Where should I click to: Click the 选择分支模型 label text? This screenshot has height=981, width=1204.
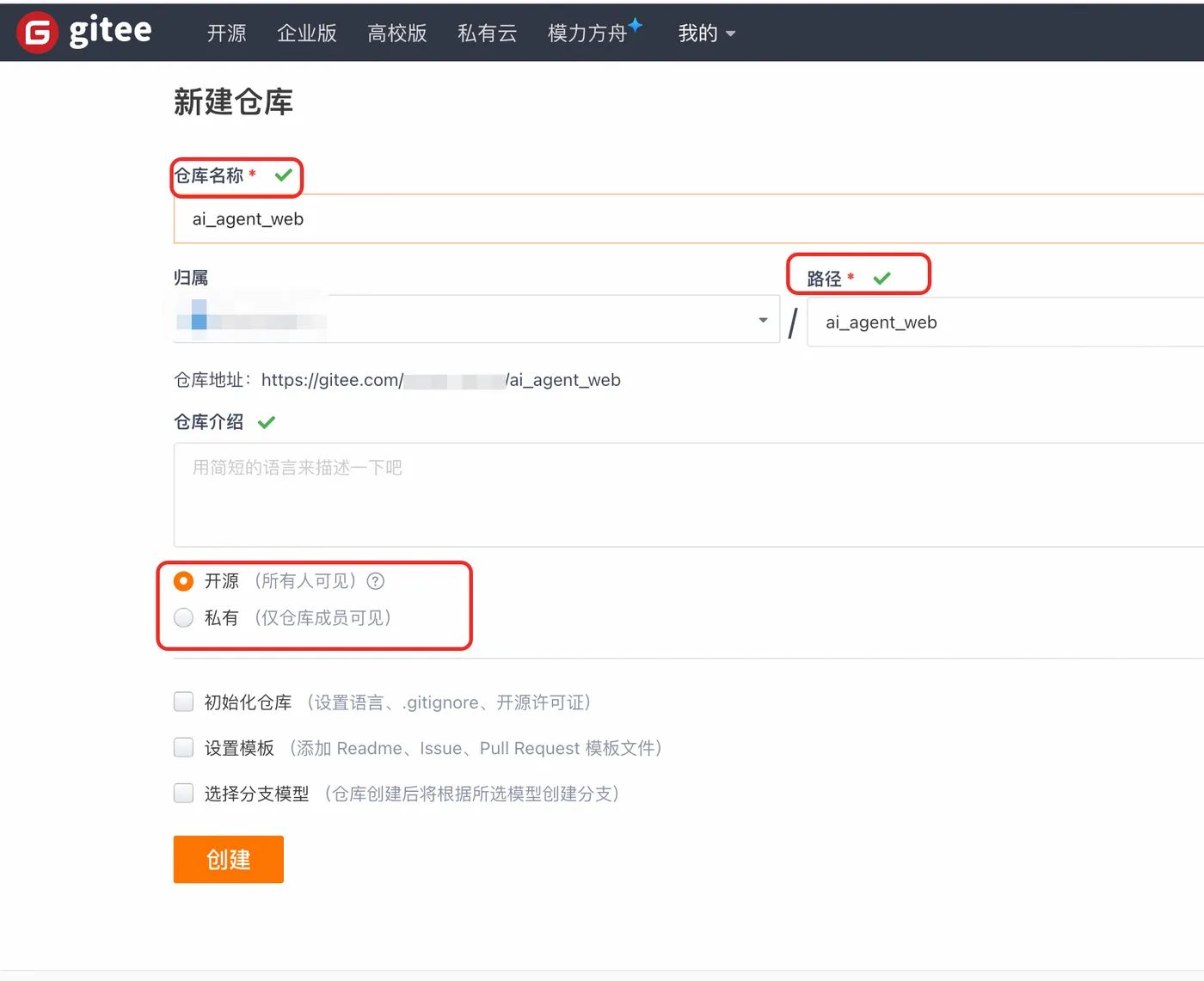coord(257,794)
